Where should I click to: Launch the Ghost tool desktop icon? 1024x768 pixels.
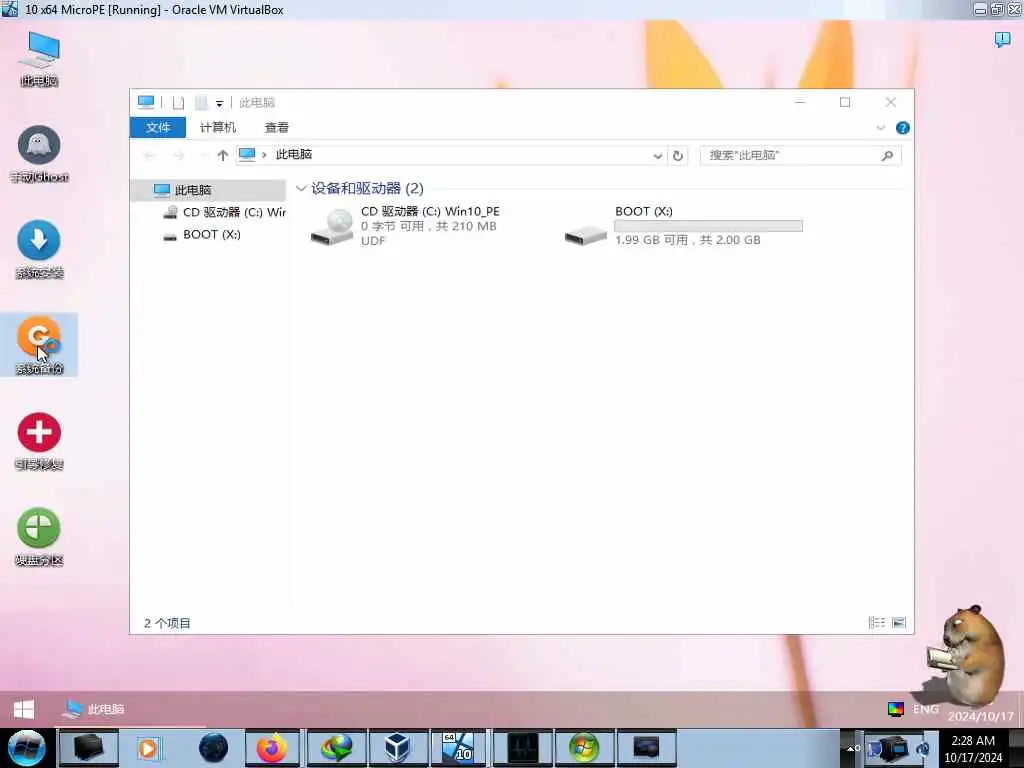[39, 153]
